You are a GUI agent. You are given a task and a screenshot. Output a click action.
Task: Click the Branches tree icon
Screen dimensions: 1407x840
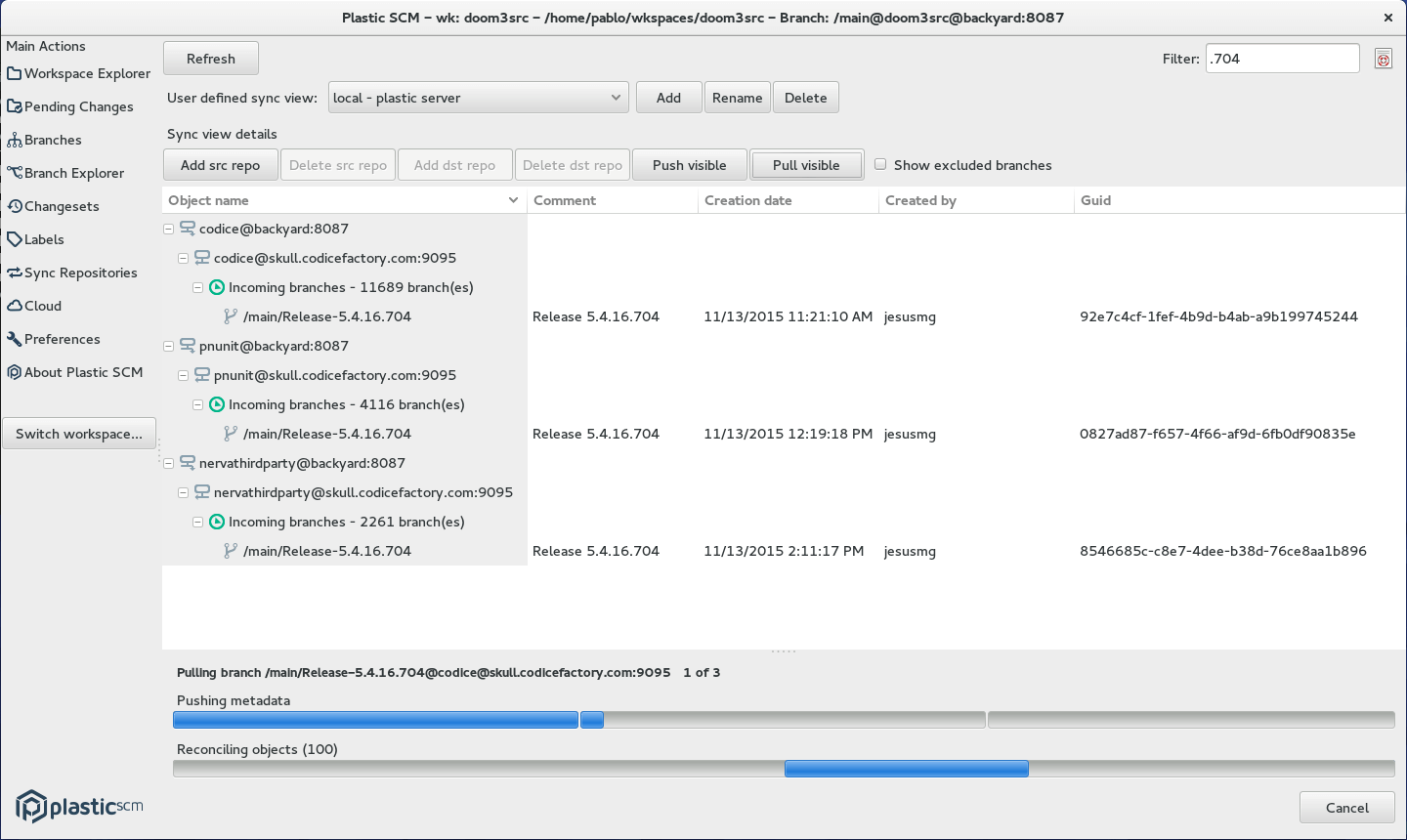(14, 140)
